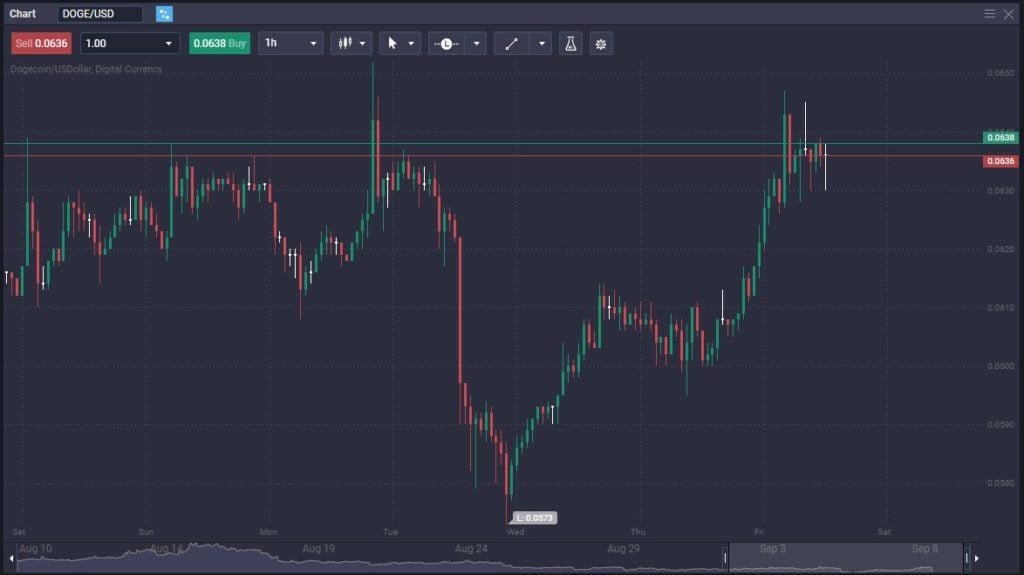Select the trend line drawing tool

click(511, 44)
